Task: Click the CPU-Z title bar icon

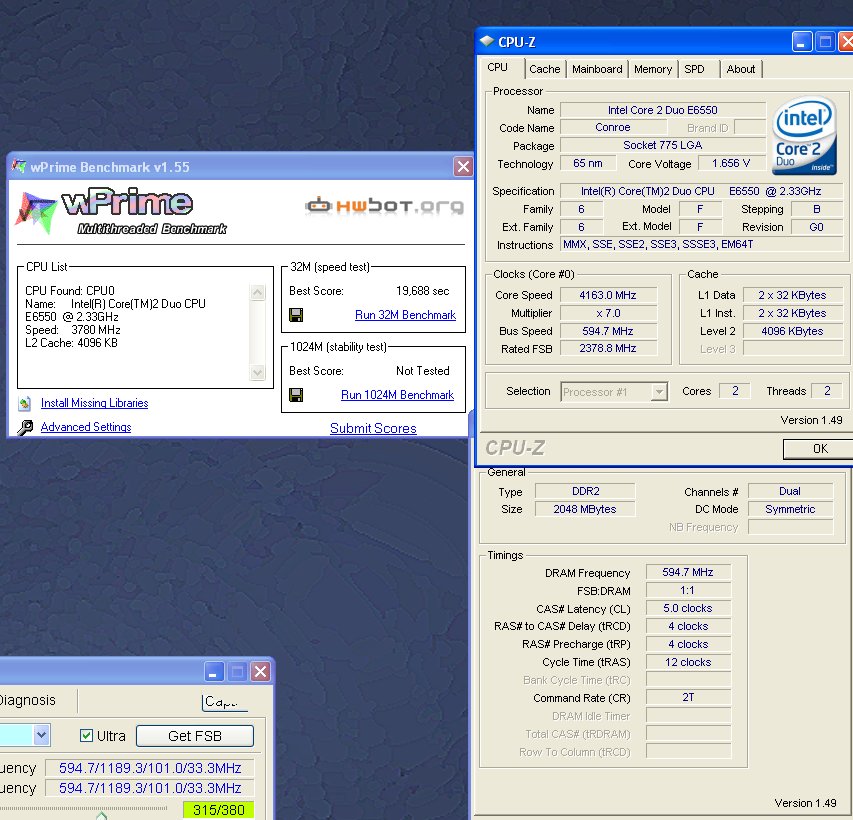Action: [x=486, y=41]
